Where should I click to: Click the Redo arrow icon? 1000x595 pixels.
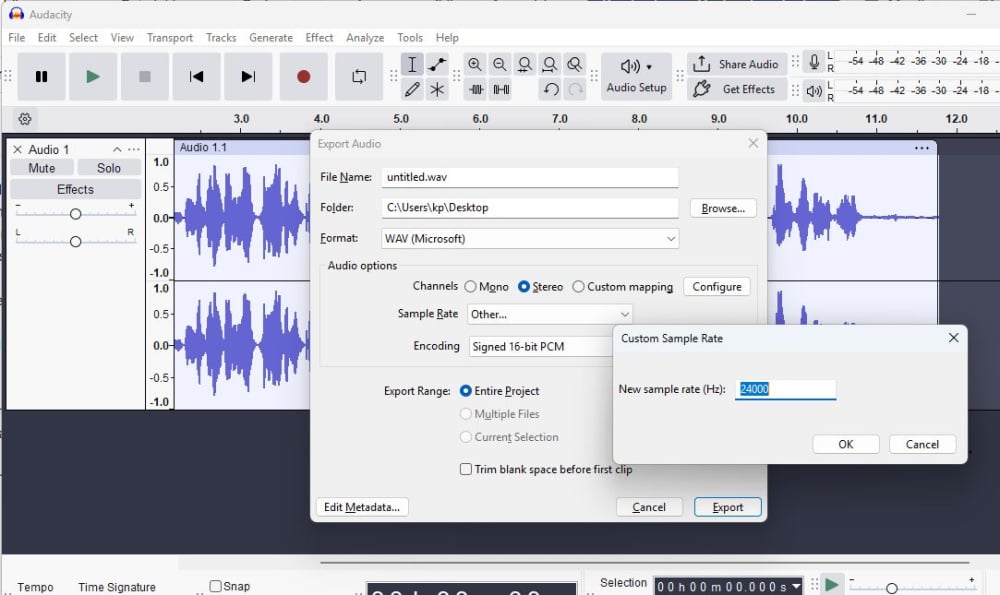(x=575, y=89)
